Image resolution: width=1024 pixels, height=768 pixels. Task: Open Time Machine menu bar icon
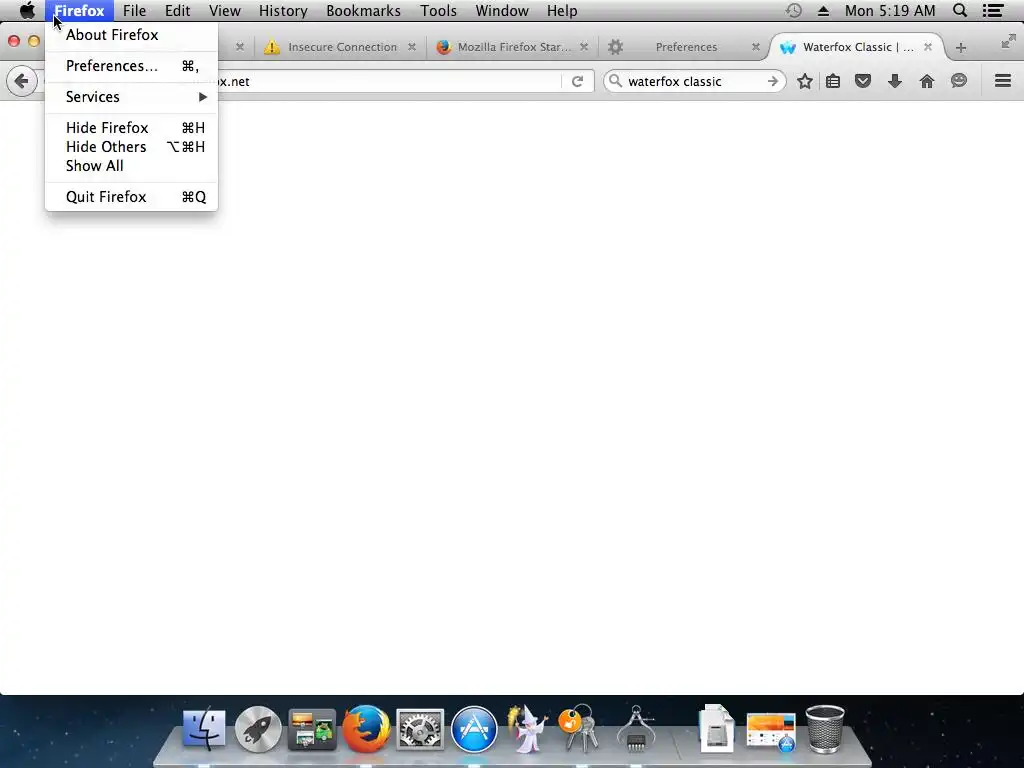793,10
